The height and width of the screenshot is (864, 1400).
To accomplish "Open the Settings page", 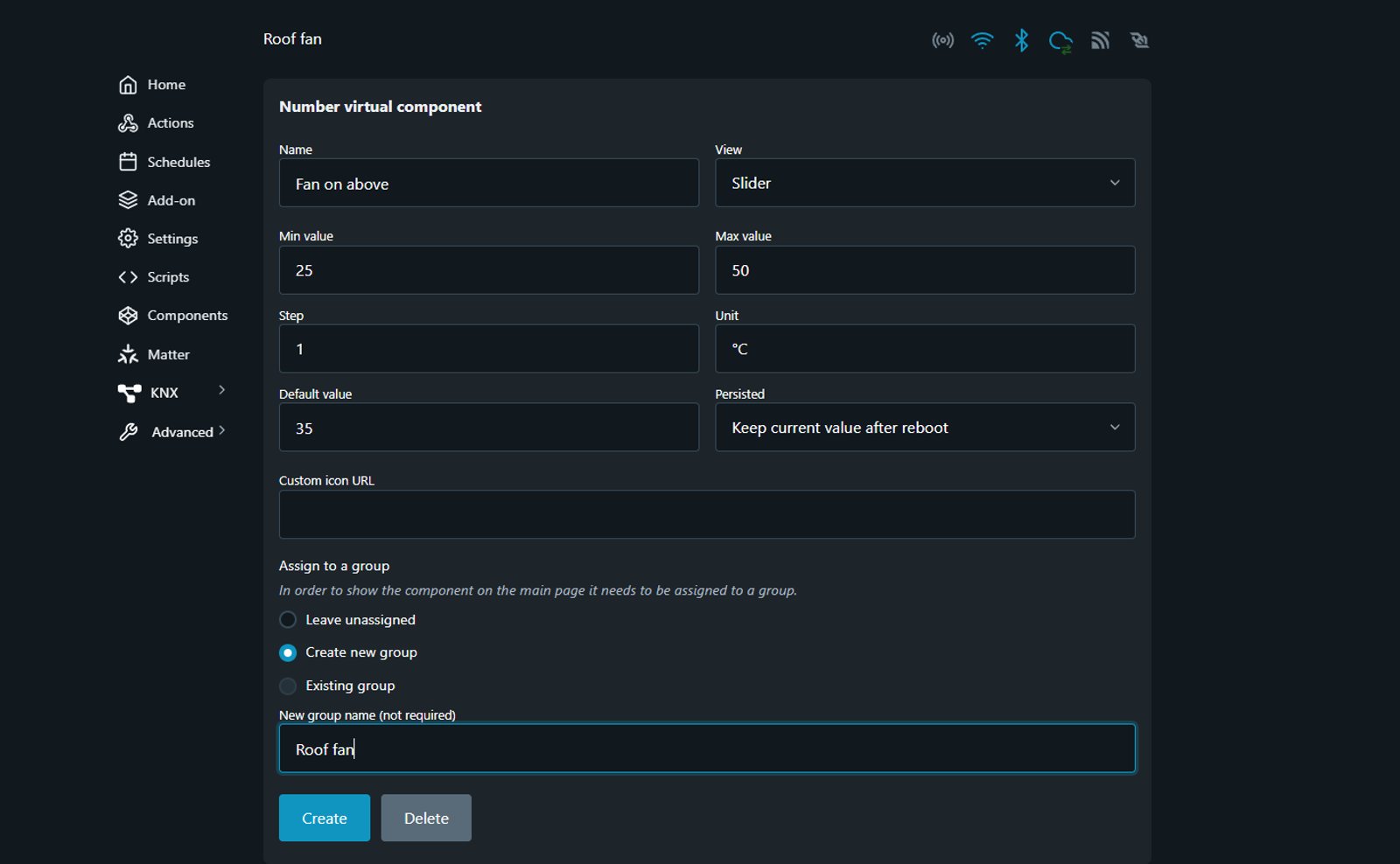I will 172,239.
